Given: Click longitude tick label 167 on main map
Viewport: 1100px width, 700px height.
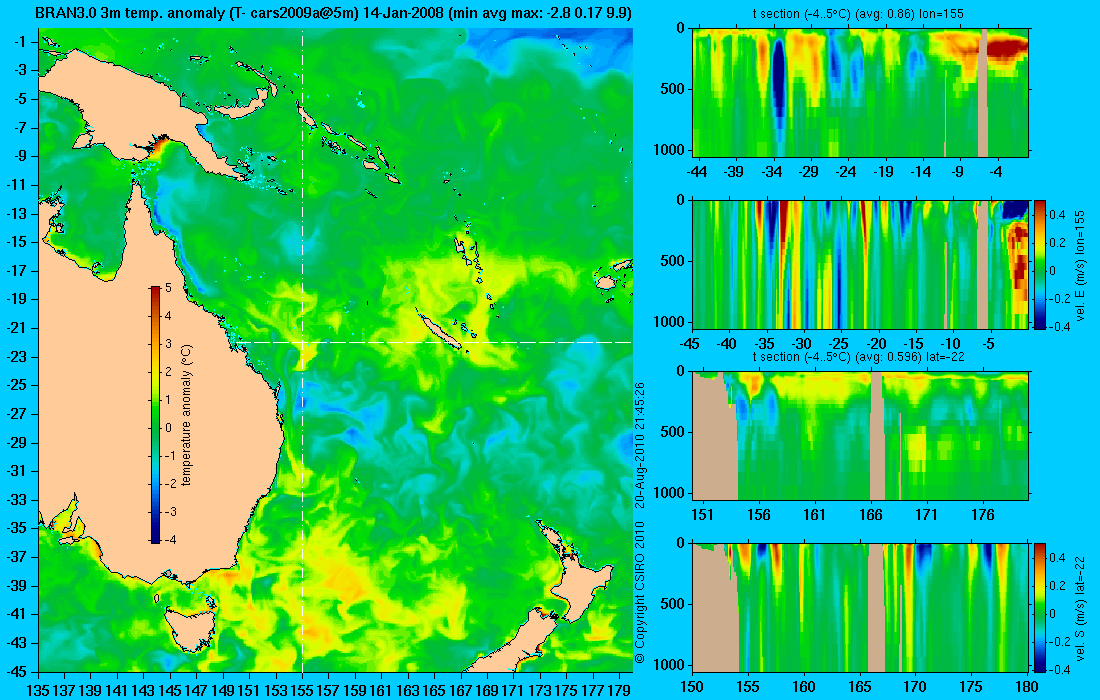Looking at the screenshot, I should point(460,691).
